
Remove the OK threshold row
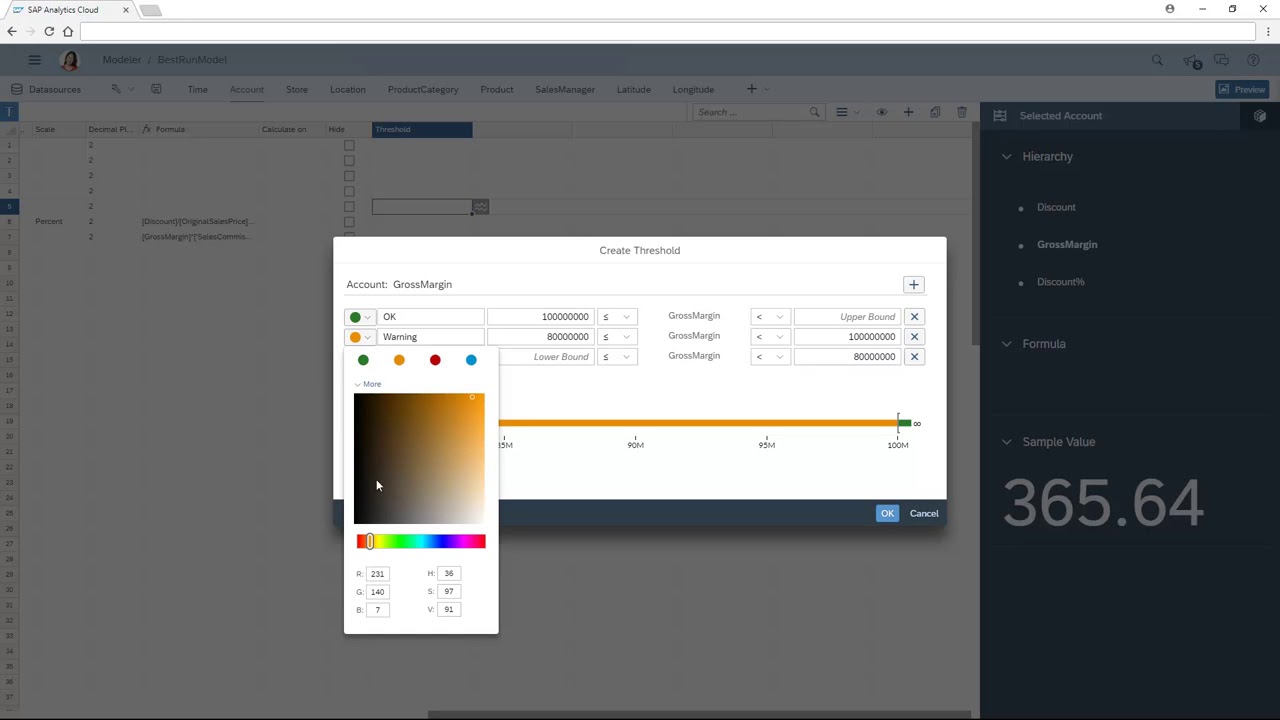tap(914, 317)
